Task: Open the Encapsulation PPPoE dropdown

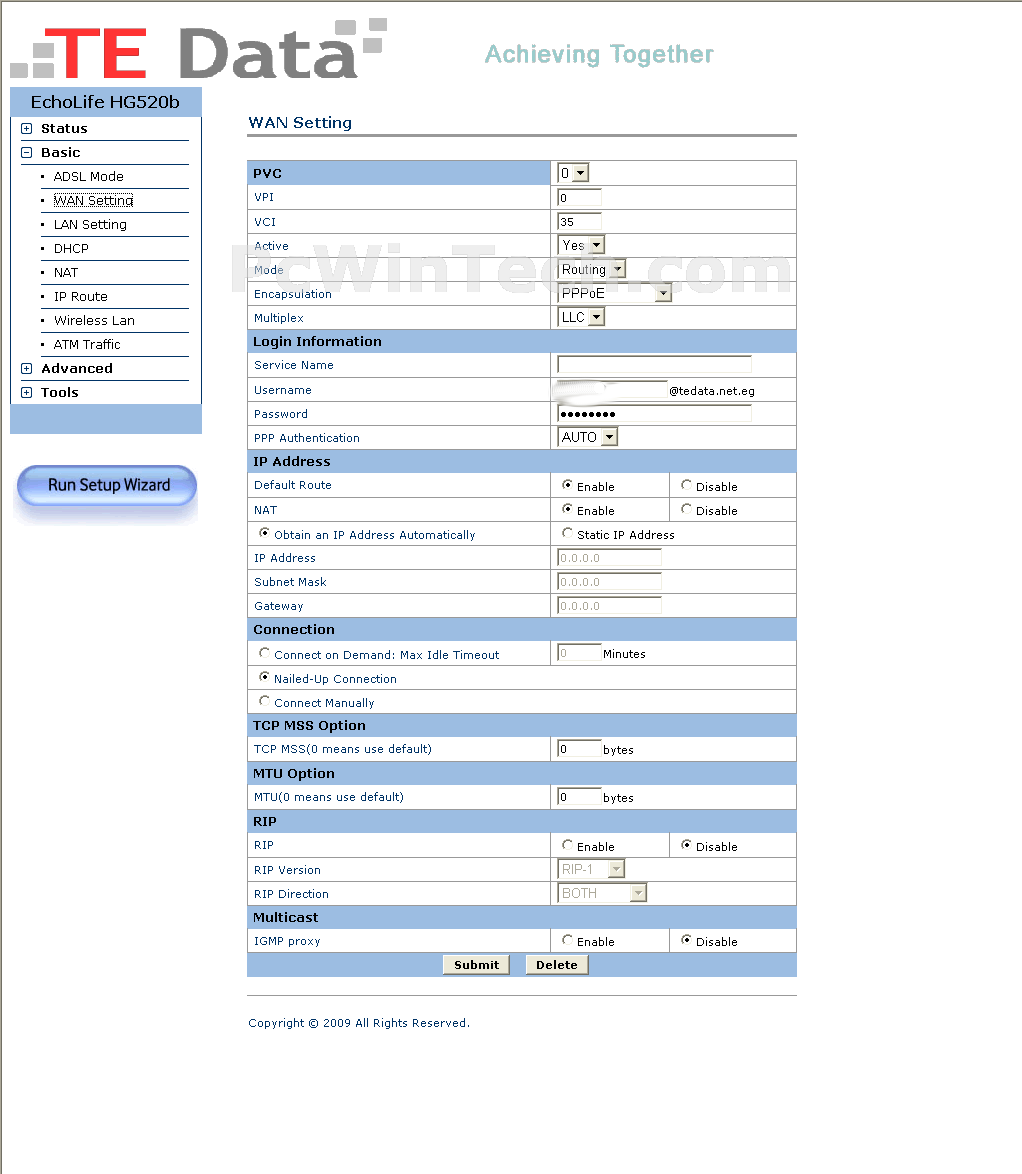Action: click(614, 294)
